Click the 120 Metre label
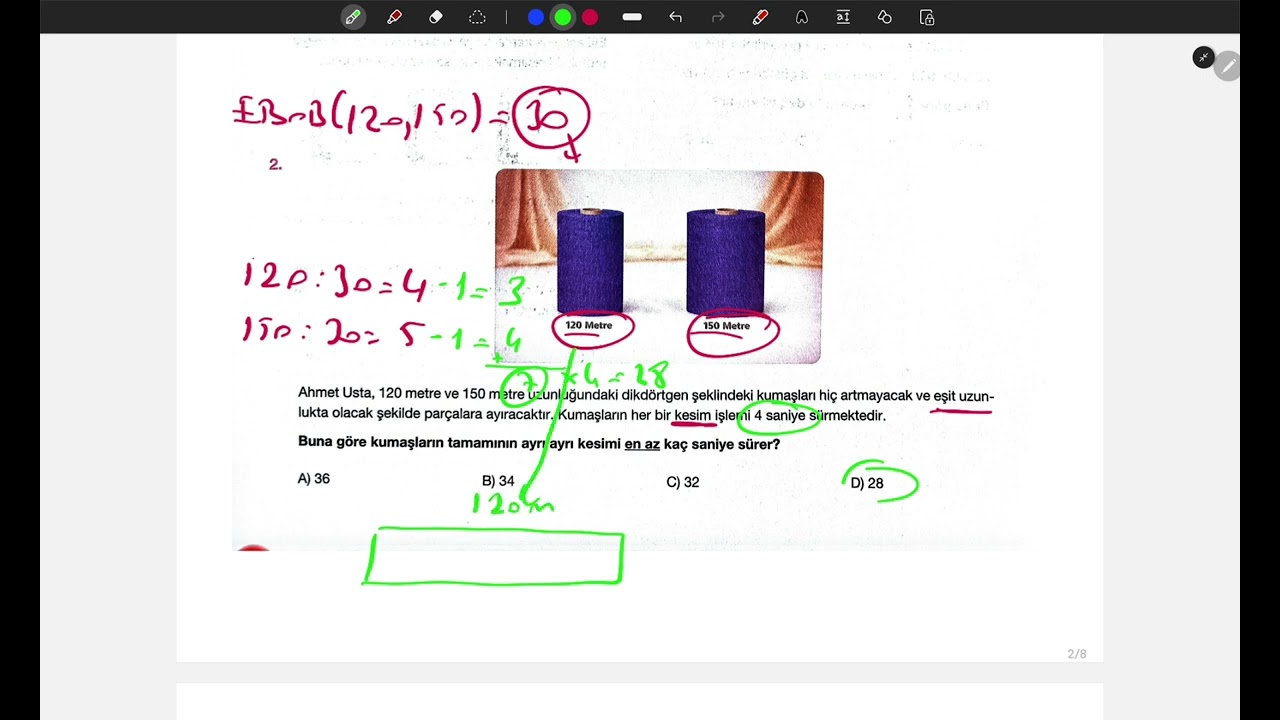Image resolution: width=1280 pixels, height=720 pixels. tap(589, 325)
